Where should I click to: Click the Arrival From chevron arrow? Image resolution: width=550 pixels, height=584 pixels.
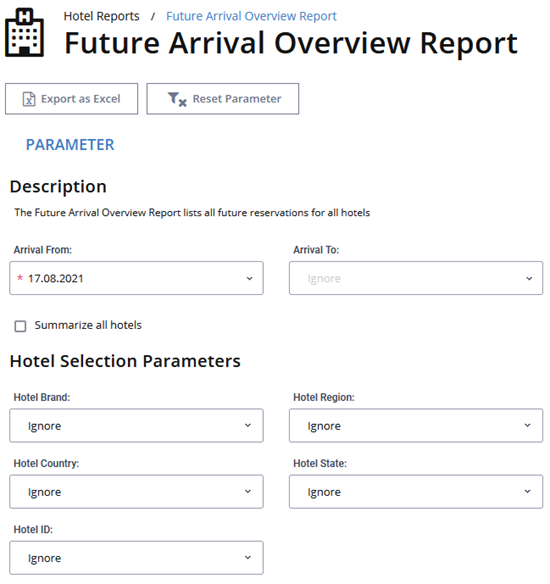pyautogui.click(x=249, y=279)
